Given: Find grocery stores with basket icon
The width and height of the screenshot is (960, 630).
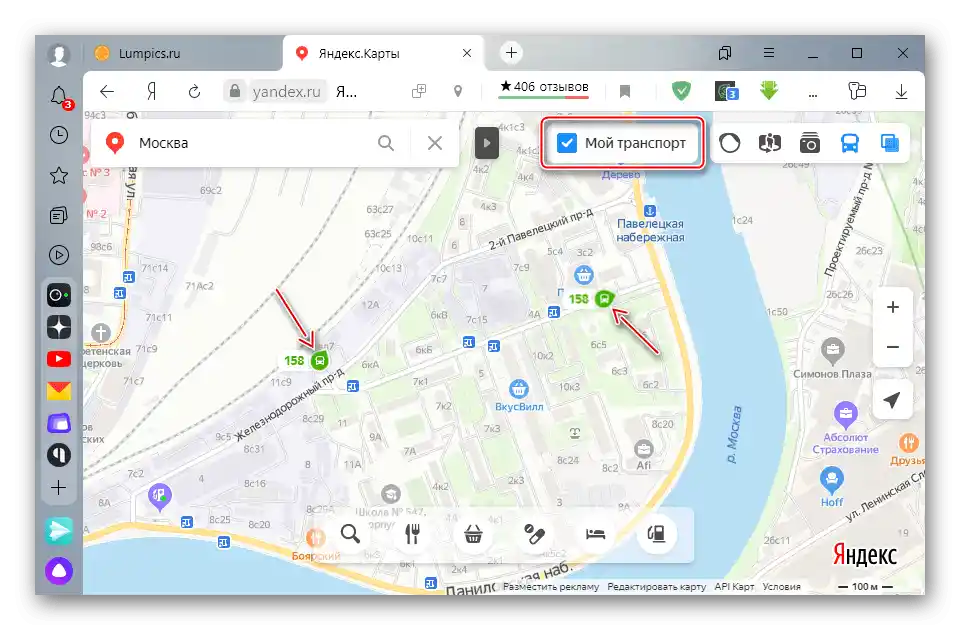Looking at the screenshot, I should pyautogui.click(x=473, y=534).
